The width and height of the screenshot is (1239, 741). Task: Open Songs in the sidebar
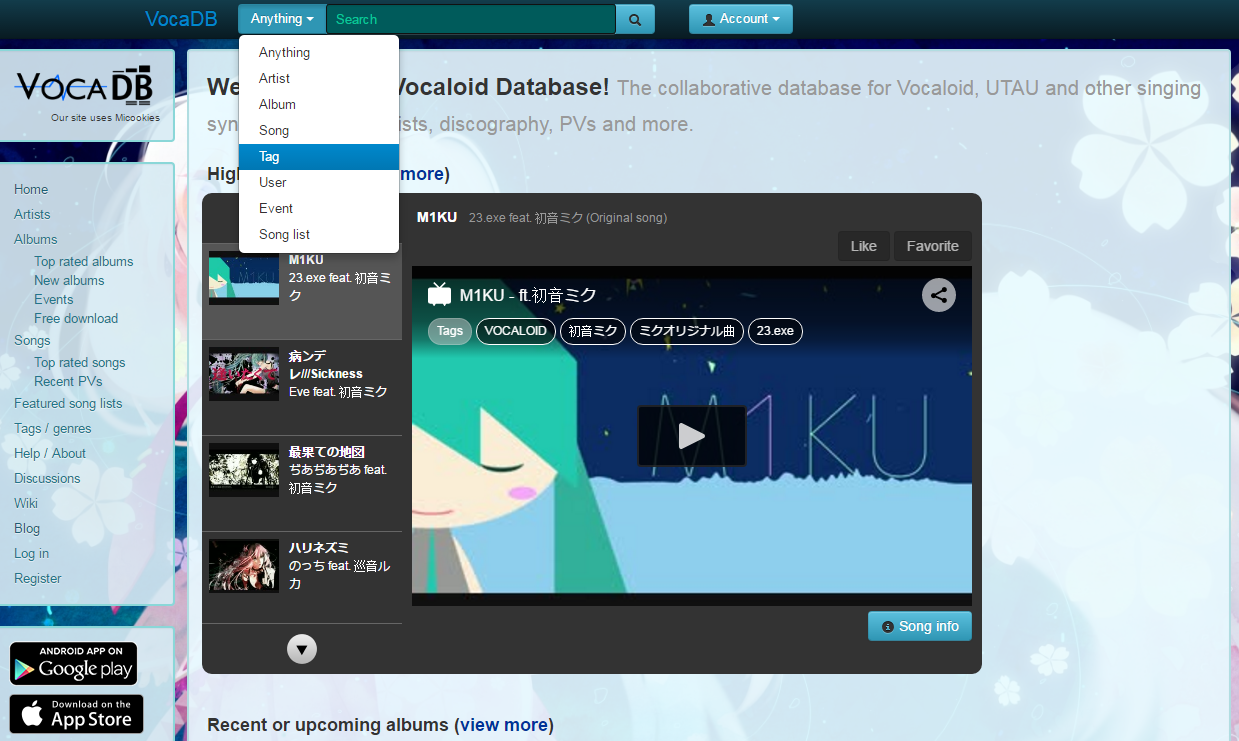pyautogui.click(x=32, y=341)
